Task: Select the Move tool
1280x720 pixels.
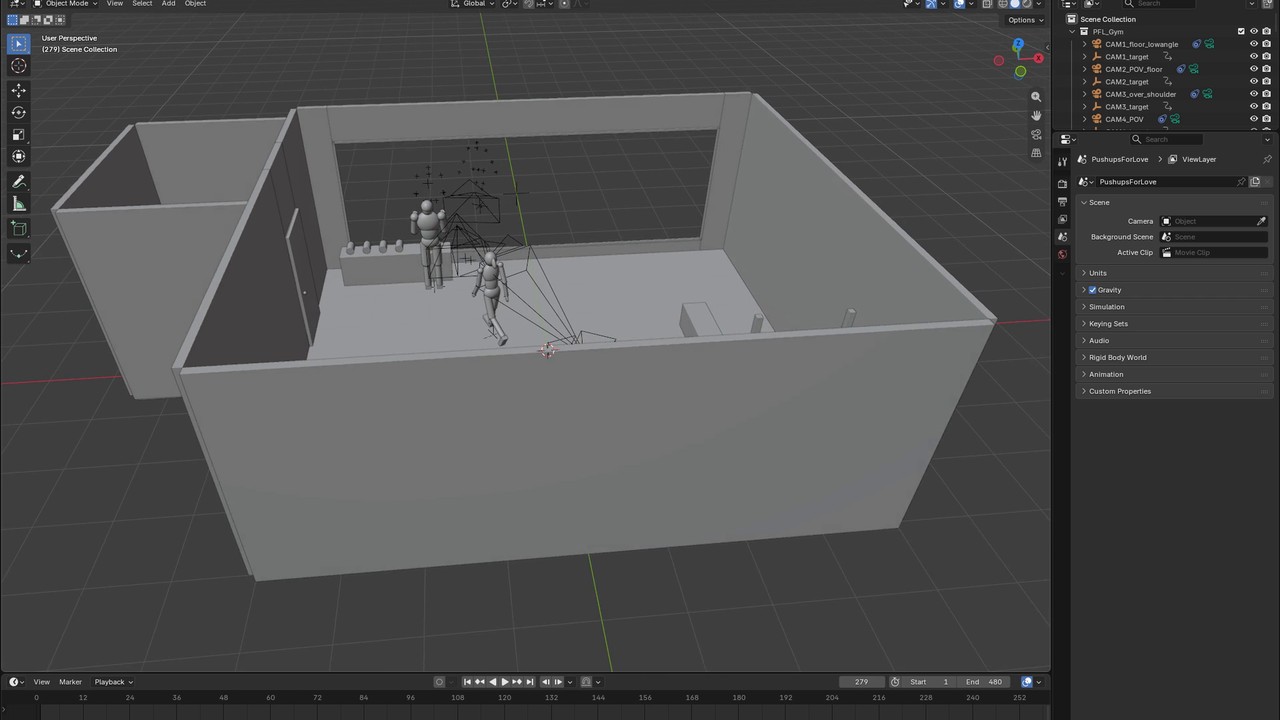Action: pos(18,90)
